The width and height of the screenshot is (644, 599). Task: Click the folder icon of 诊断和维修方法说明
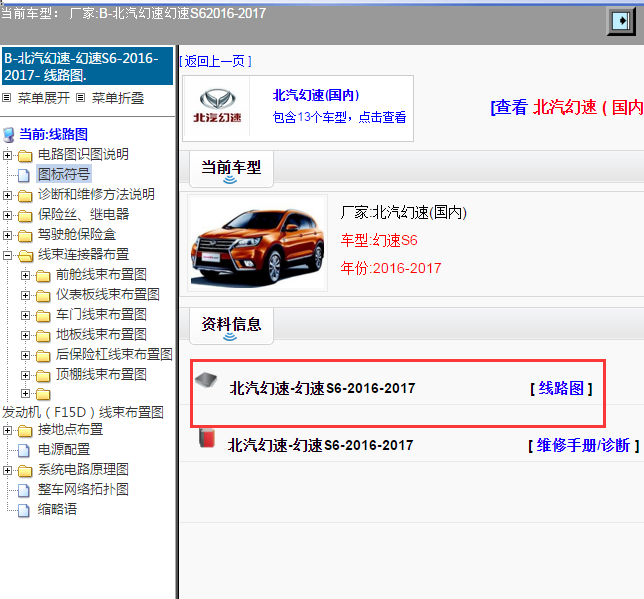point(25,196)
